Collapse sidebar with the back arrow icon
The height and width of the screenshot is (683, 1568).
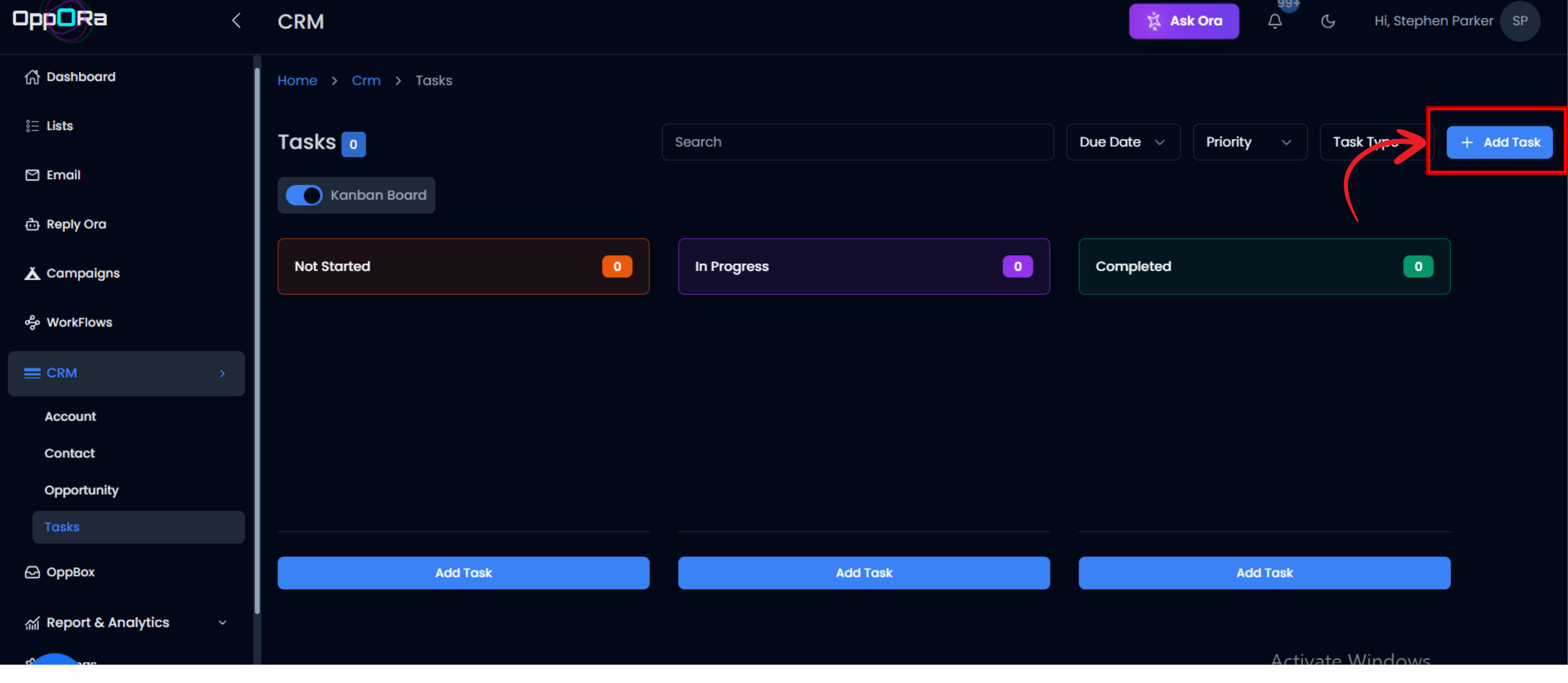[236, 21]
